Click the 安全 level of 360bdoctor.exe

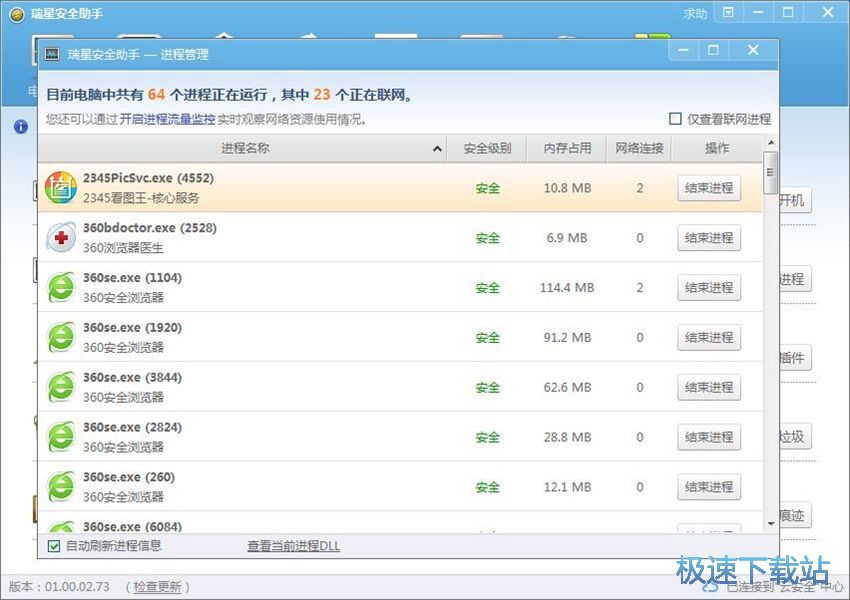click(x=487, y=238)
